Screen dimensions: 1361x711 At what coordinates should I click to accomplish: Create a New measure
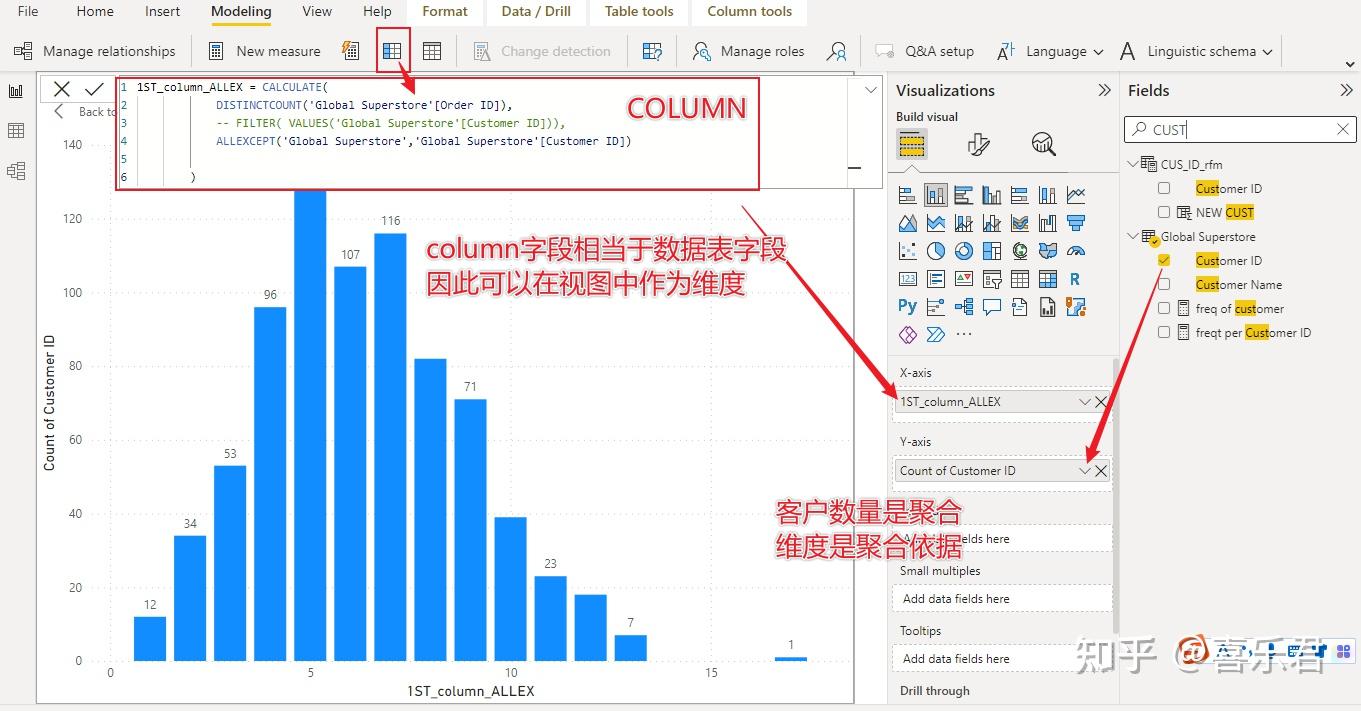[x=264, y=51]
